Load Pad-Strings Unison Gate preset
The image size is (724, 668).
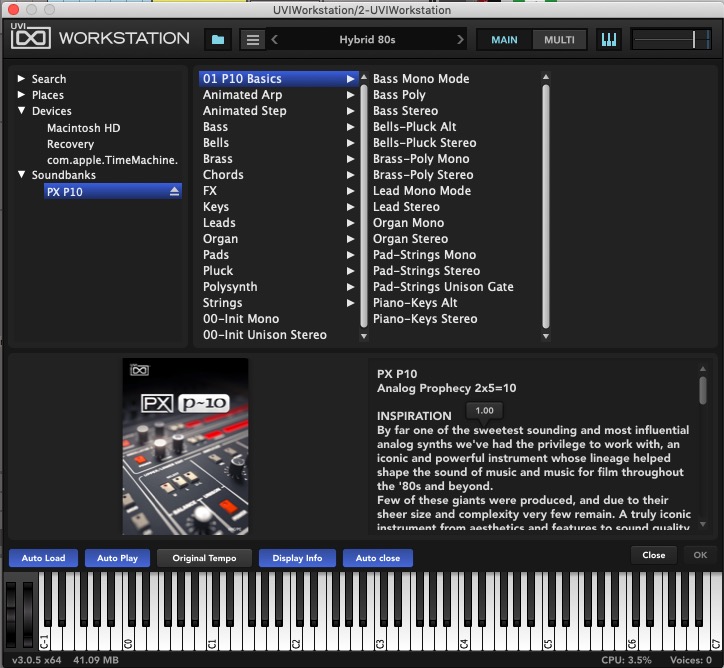[443, 287]
